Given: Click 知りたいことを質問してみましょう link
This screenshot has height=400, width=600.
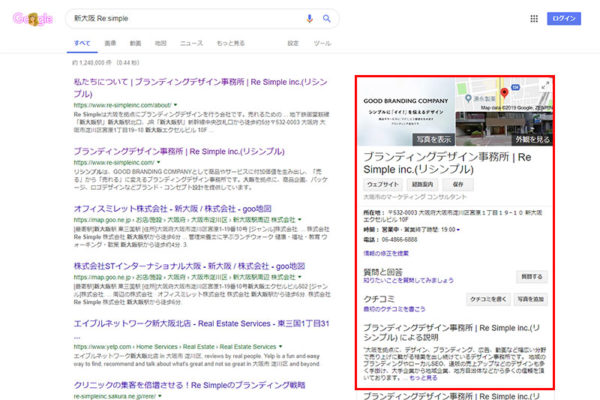Looking at the screenshot, I should tap(409, 281).
